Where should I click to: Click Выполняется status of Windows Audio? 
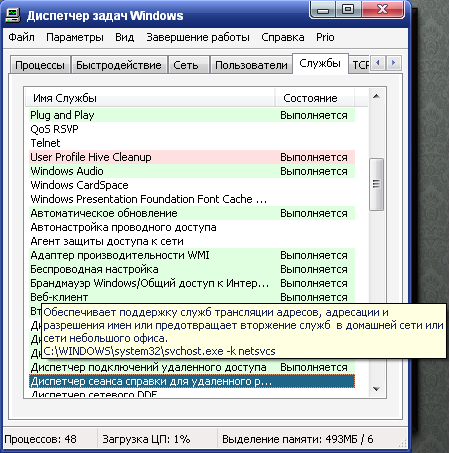pos(314,171)
